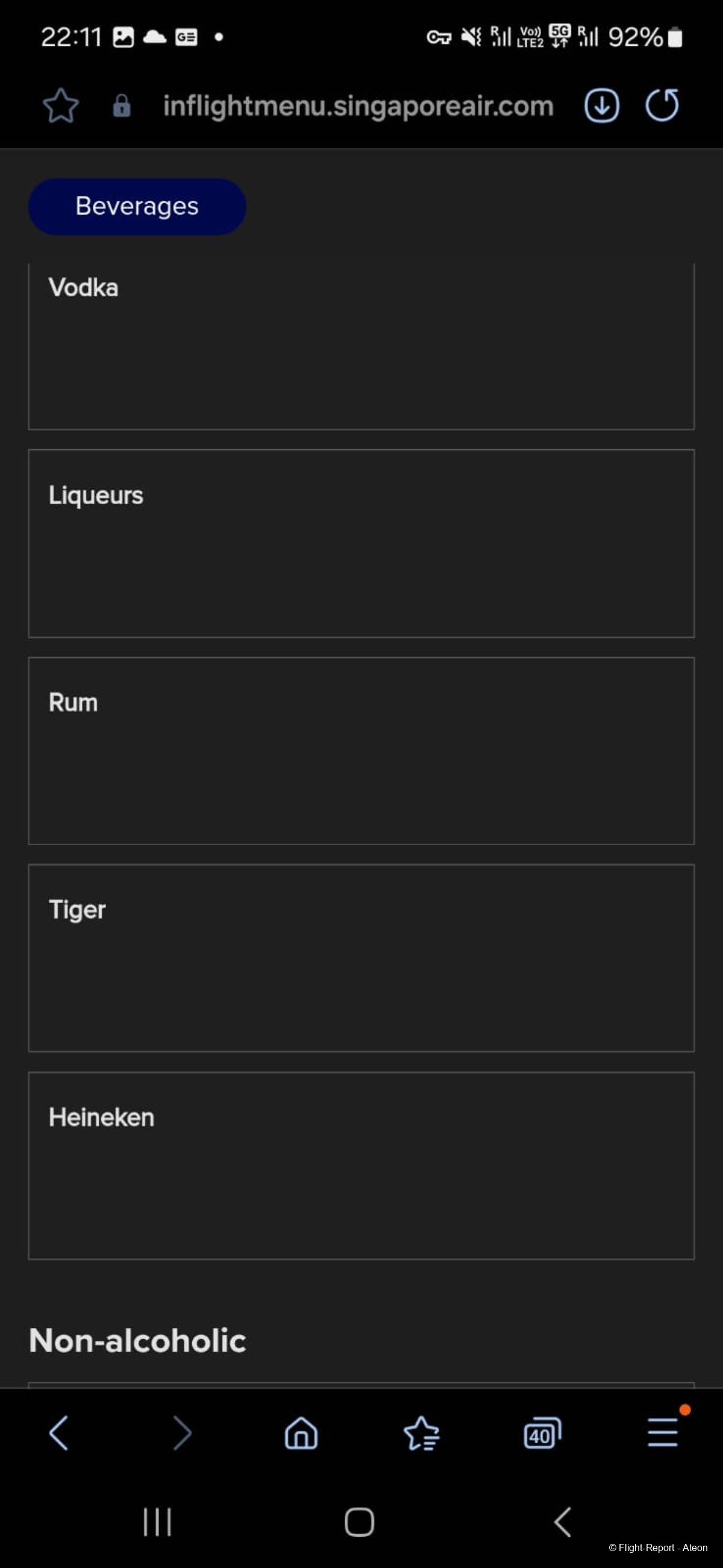Image resolution: width=723 pixels, height=1568 pixels.
Task: Expand the Liqueurs beverage card
Action: 361,544
